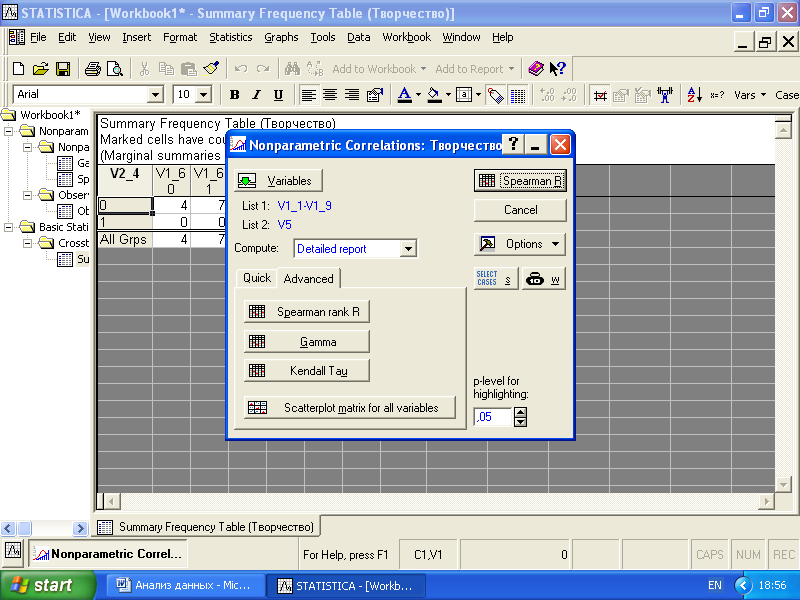Open the Statistics menu
This screenshot has height=600, width=800.
231,37
